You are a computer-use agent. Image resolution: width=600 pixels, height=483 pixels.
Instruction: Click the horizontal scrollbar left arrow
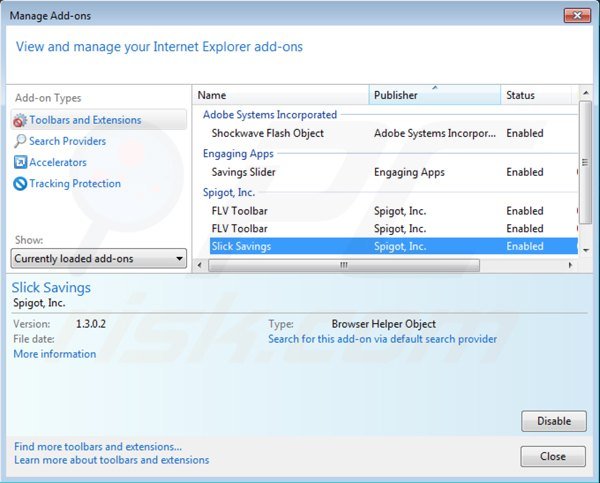click(x=199, y=265)
